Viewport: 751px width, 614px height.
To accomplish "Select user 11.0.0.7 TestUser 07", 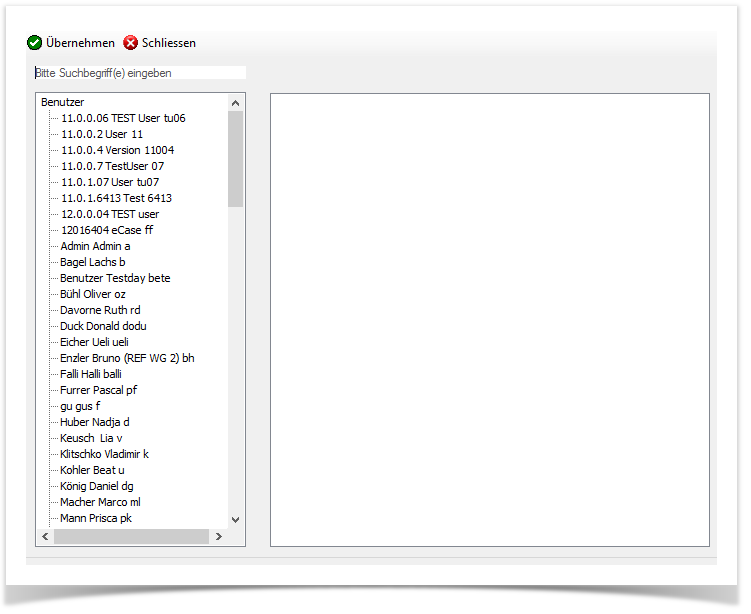I will [x=113, y=166].
